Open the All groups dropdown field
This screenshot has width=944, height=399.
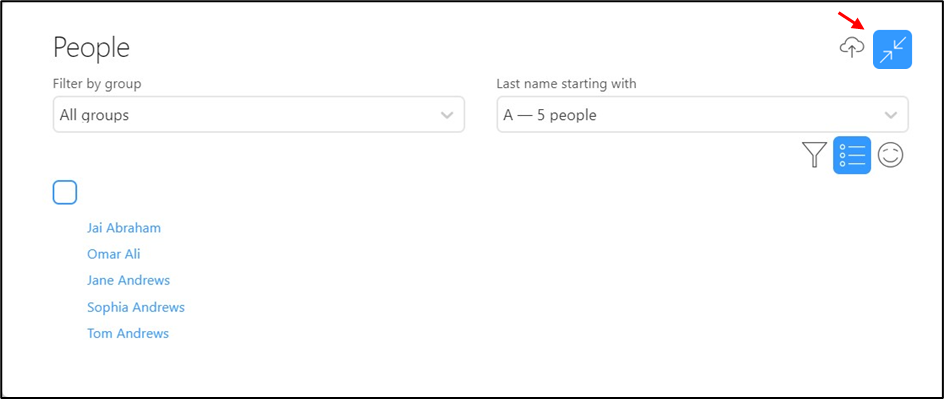click(259, 114)
